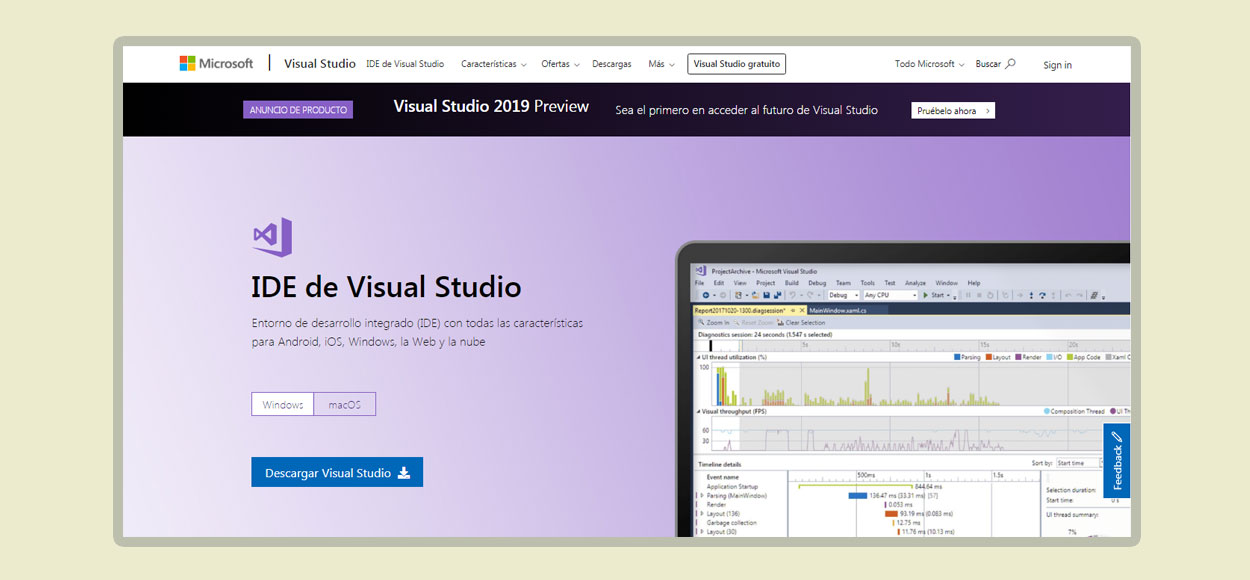Click the Visual Studio gratuito button
The image size is (1250, 580).
point(737,64)
